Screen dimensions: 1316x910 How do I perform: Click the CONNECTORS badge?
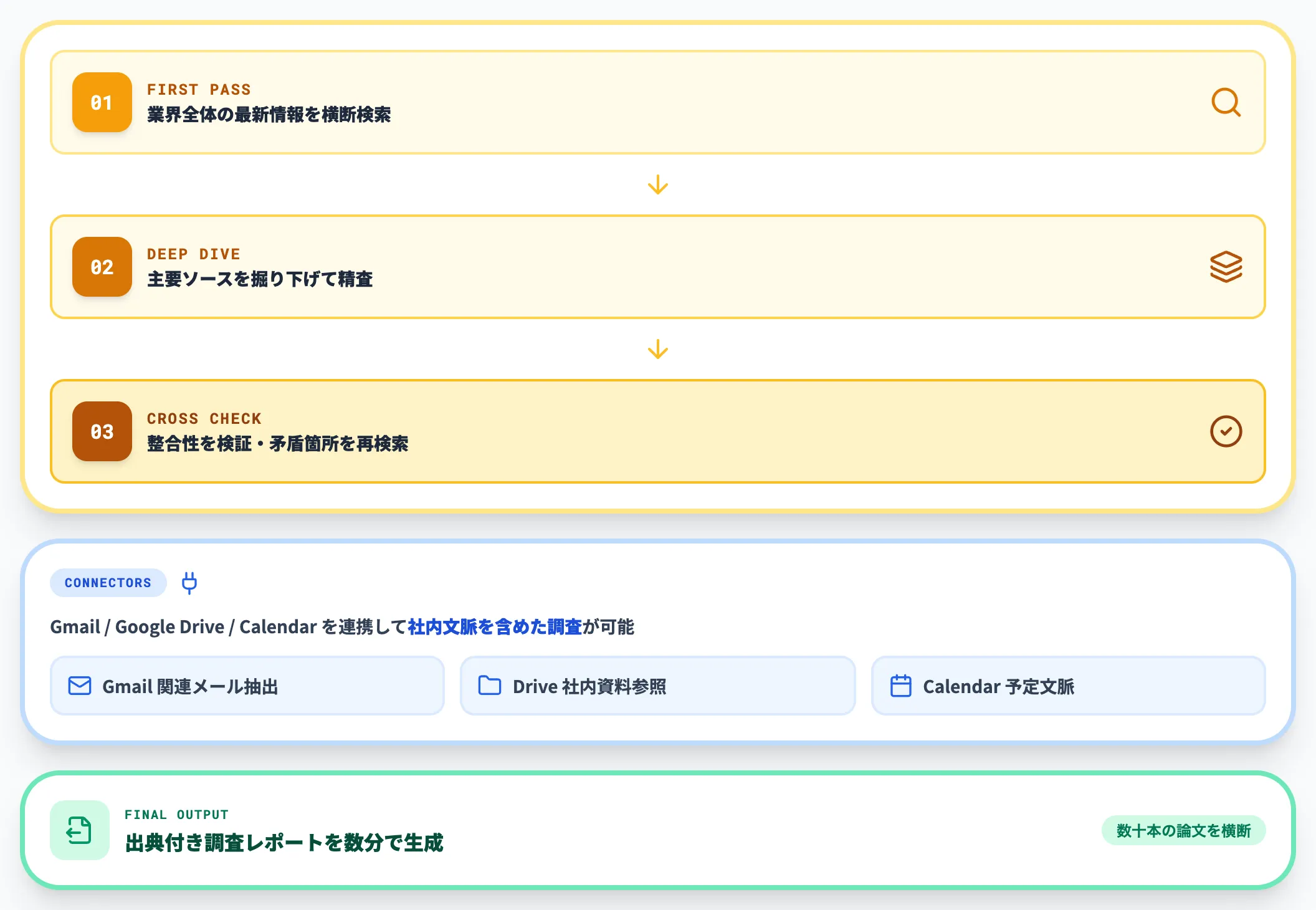tap(108, 583)
